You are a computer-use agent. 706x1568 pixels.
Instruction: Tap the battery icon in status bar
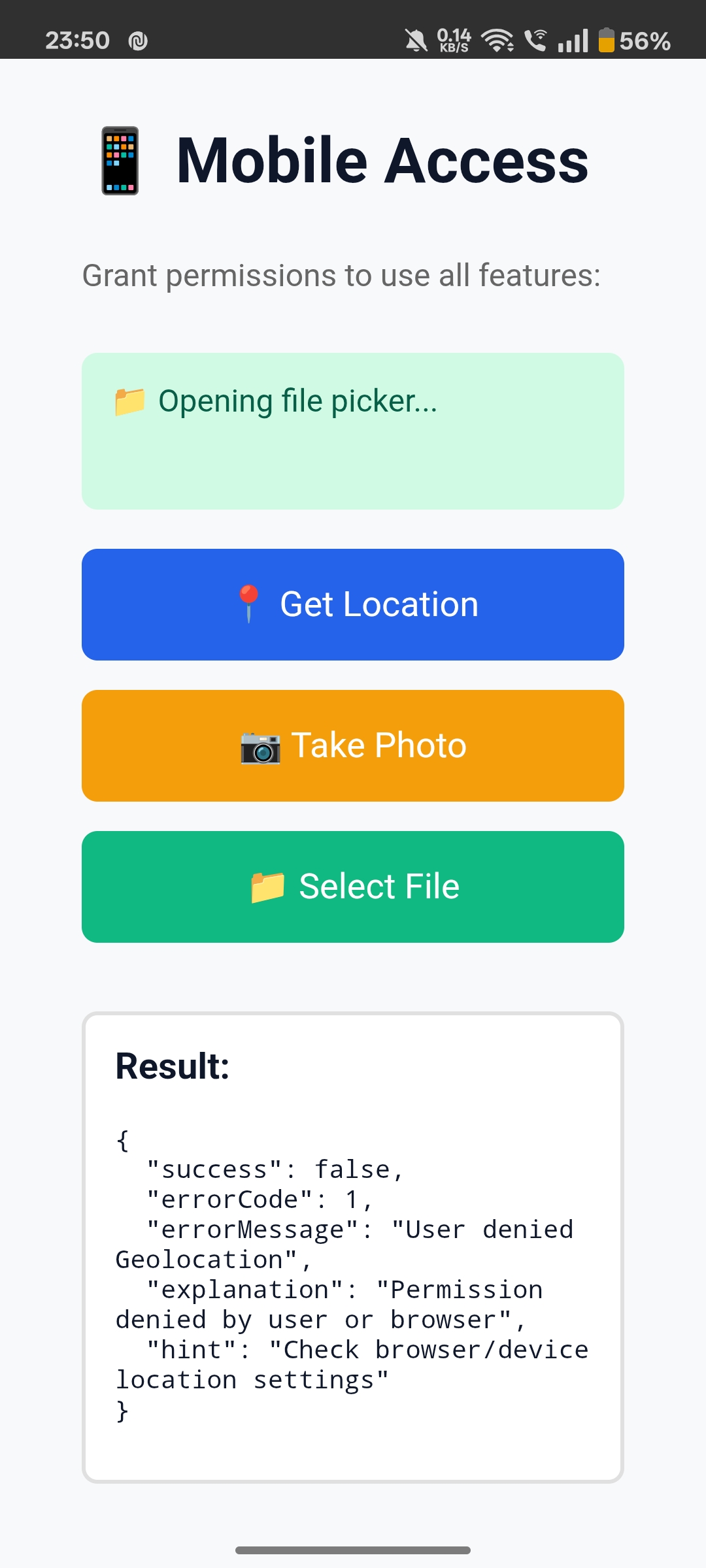(x=606, y=41)
